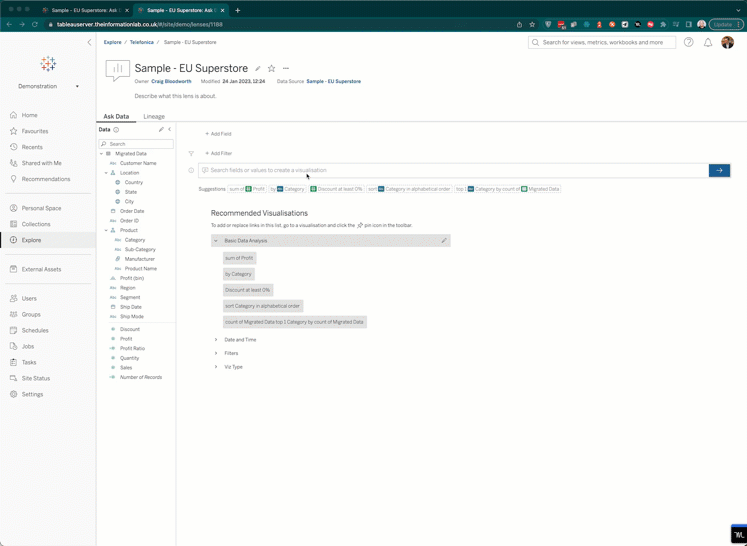Open notifications bell
Image resolution: width=747 pixels, height=546 pixels.
tap(708, 42)
